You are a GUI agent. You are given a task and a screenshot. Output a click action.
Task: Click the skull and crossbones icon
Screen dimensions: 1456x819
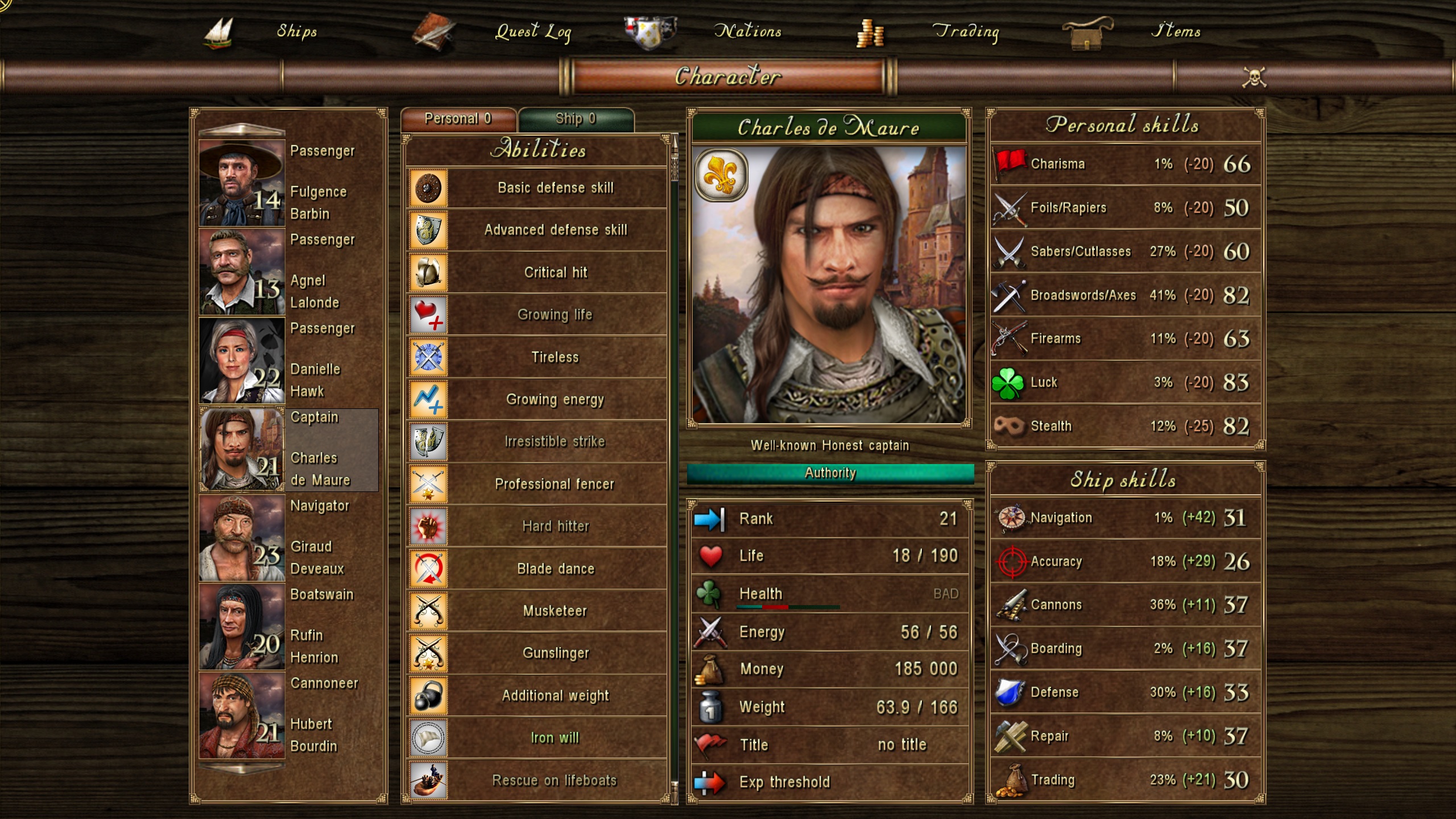1254,77
